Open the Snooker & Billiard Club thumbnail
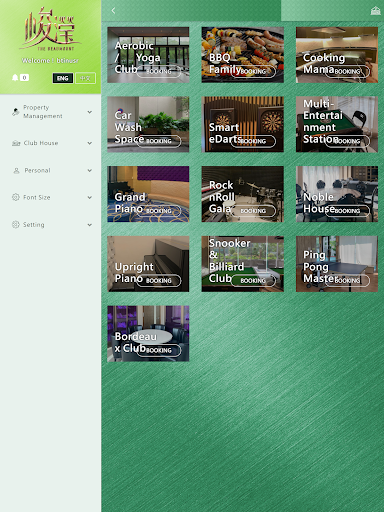Viewport: 384px width, 512px height. (243, 264)
